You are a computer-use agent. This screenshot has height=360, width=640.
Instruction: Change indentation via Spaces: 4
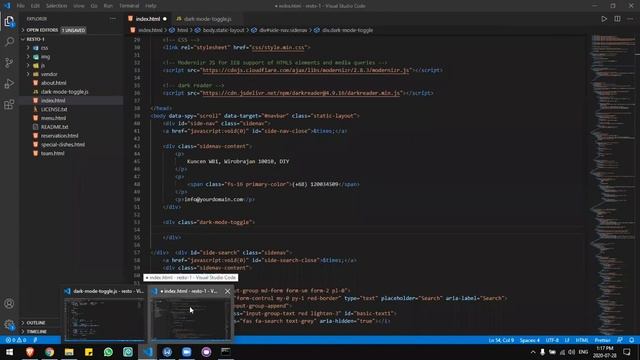tap(530, 340)
